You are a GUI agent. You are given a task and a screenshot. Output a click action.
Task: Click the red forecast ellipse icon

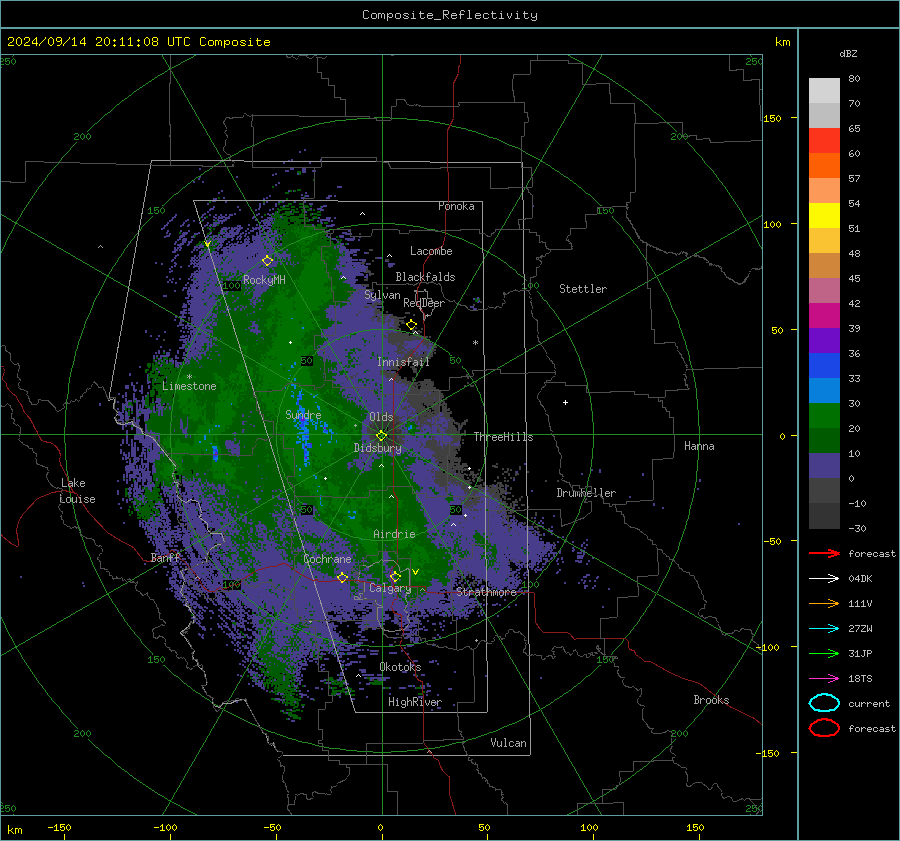pyautogui.click(x=824, y=728)
